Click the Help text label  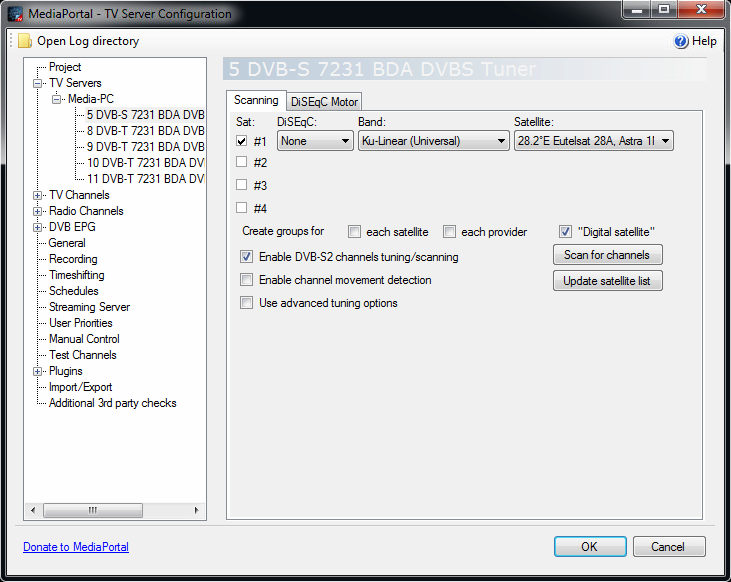[x=704, y=41]
